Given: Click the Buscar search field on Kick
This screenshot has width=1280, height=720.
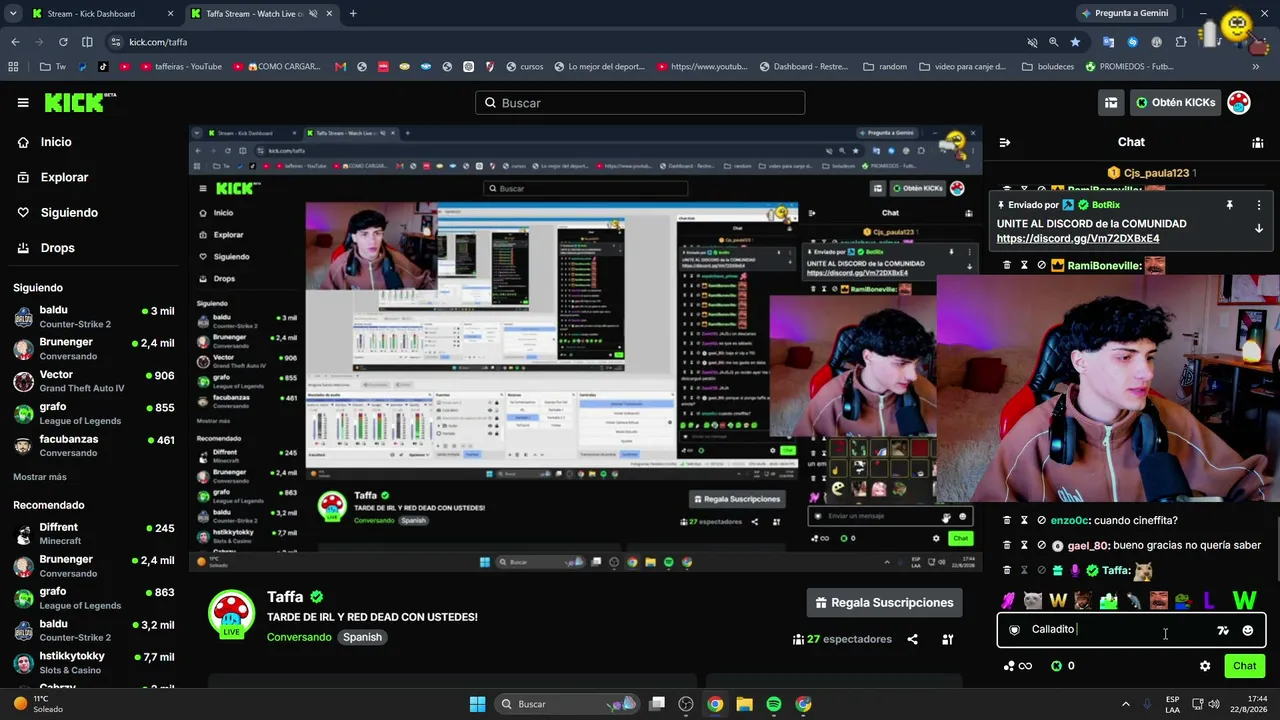Looking at the screenshot, I should click(640, 103).
